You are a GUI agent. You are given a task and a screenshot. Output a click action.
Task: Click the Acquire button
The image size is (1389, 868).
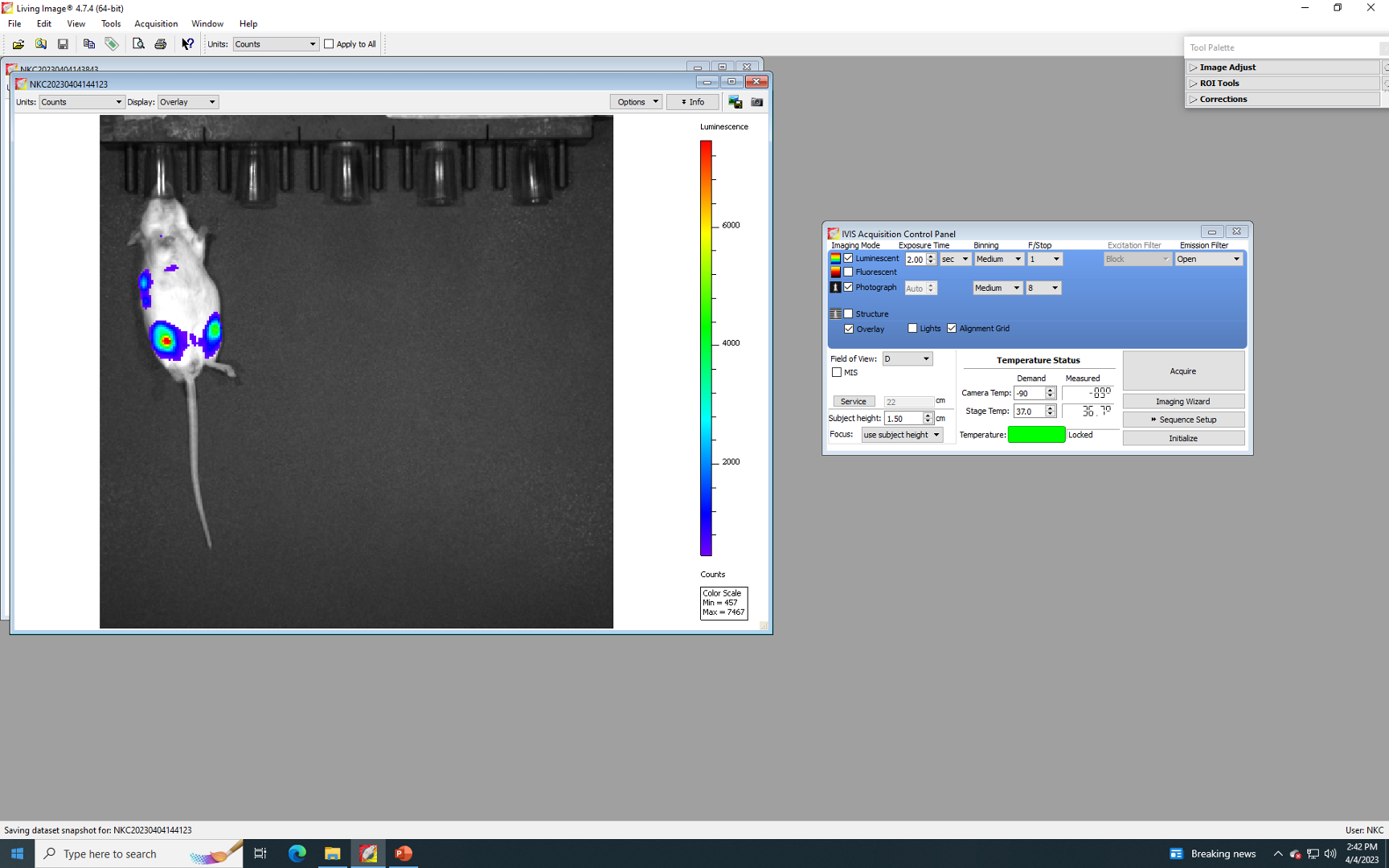[x=1182, y=371]
